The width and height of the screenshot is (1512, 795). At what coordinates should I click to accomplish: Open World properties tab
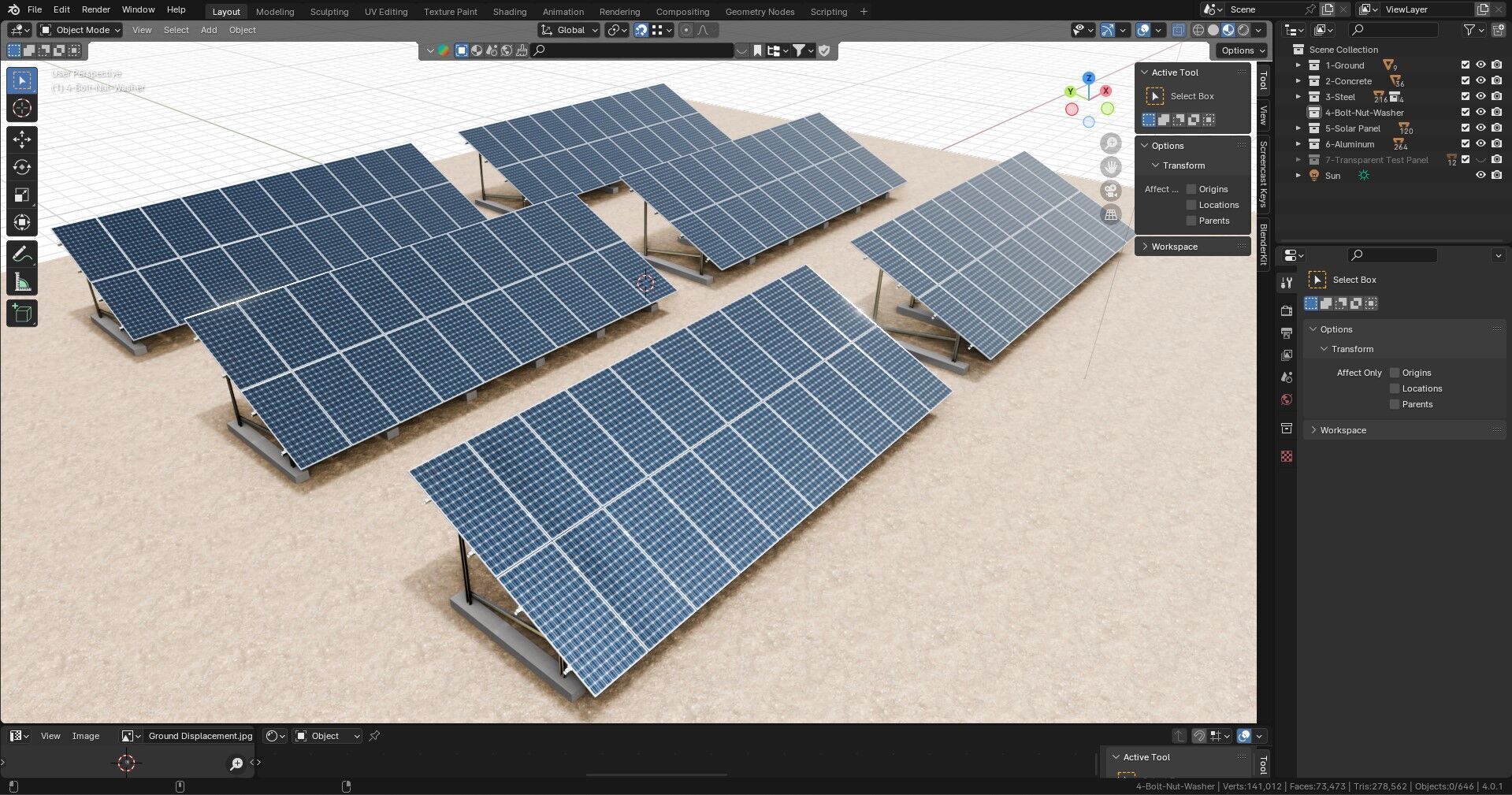[x=1287, y=399]
